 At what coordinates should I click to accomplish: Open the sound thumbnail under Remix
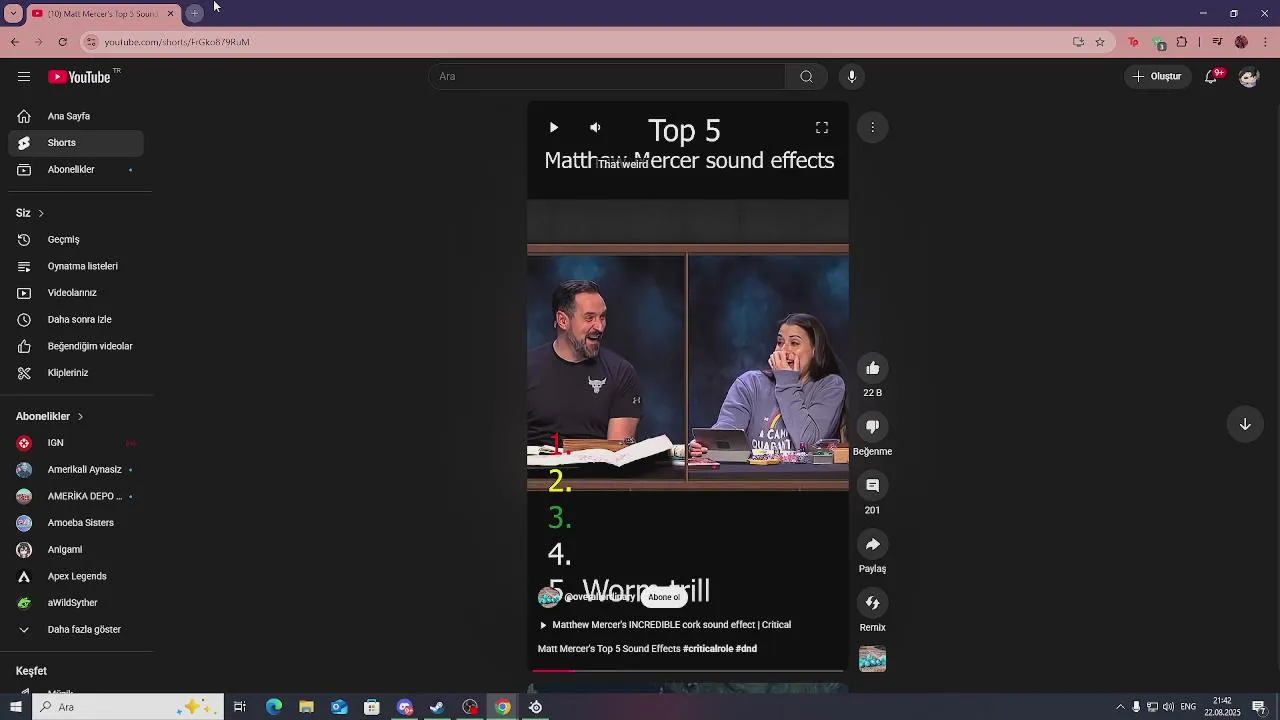click(872, 659)
